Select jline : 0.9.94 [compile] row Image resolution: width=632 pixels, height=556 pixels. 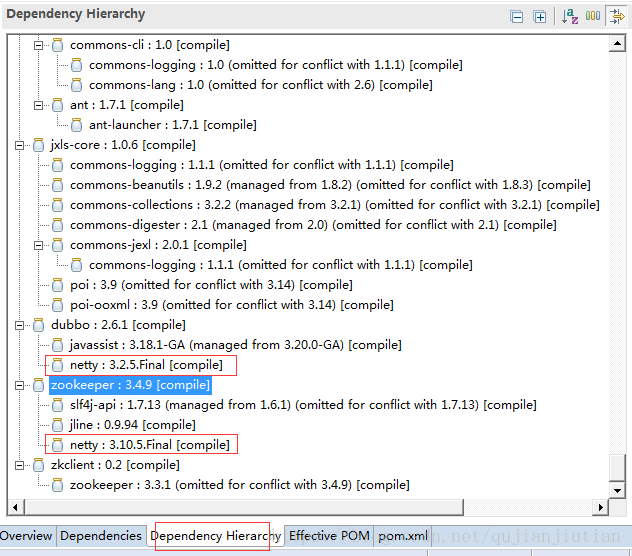133,425
